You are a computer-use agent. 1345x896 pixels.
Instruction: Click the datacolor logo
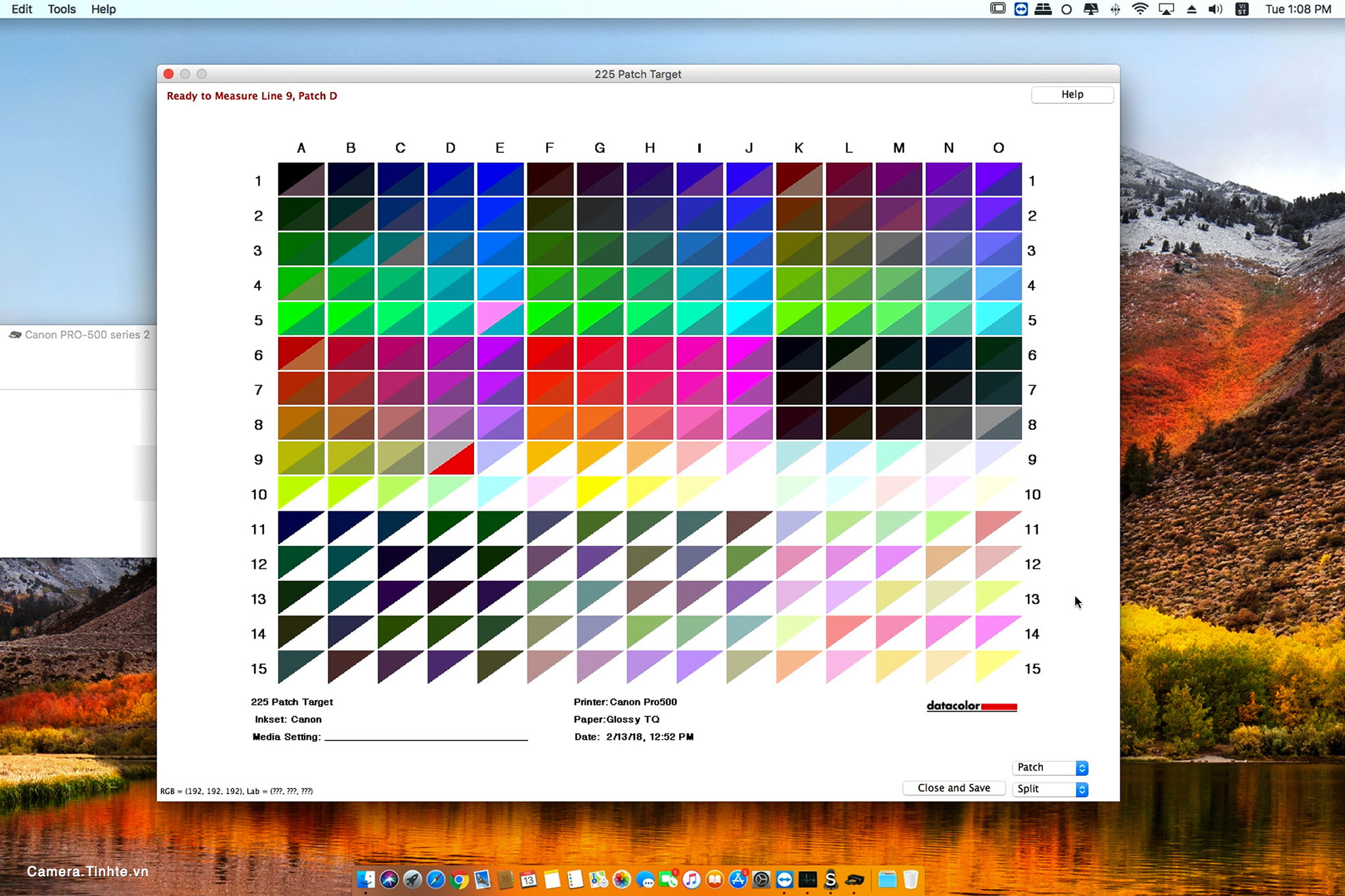[x=971, y=706]
